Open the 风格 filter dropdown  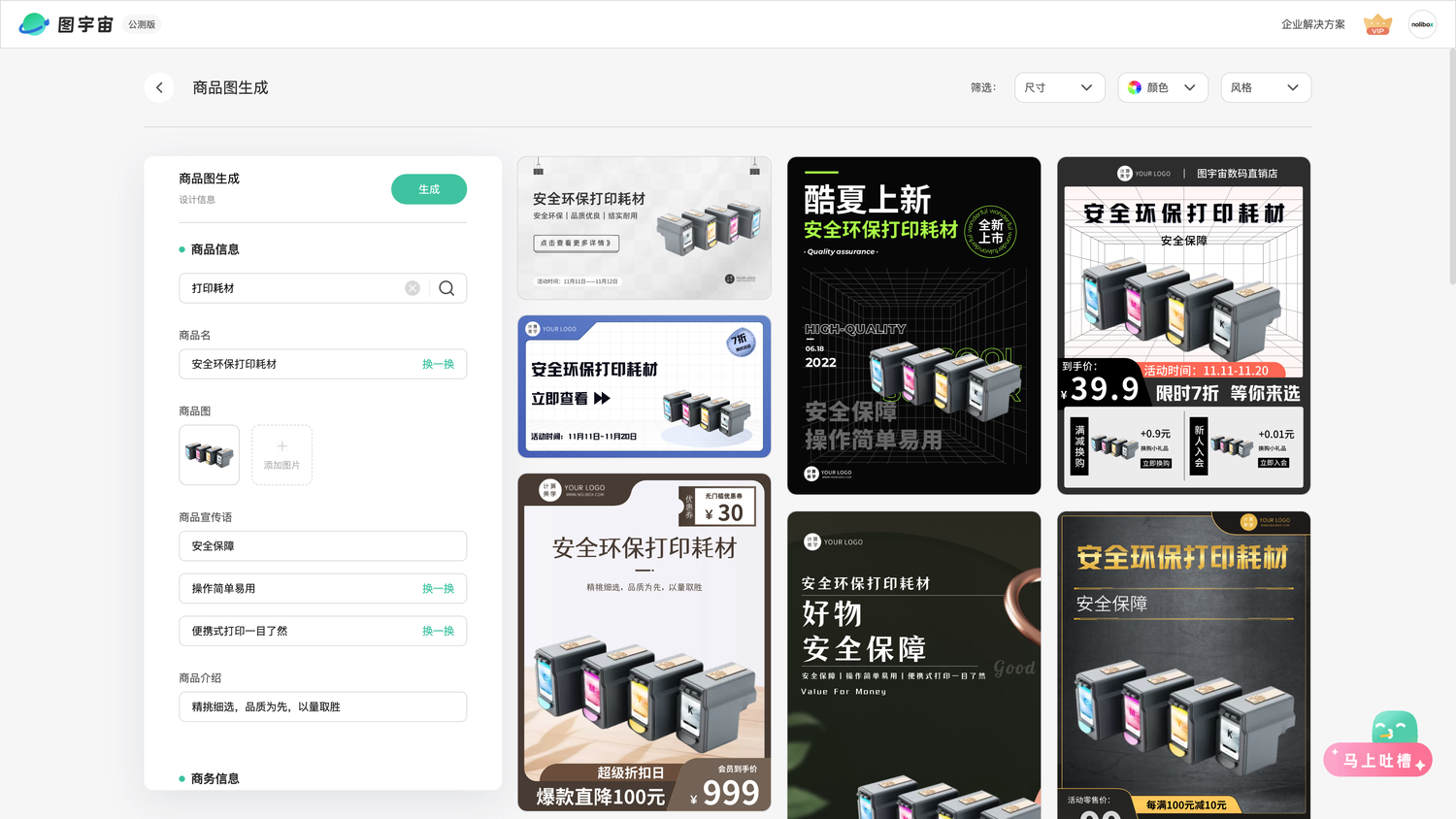pos(1266,87)
